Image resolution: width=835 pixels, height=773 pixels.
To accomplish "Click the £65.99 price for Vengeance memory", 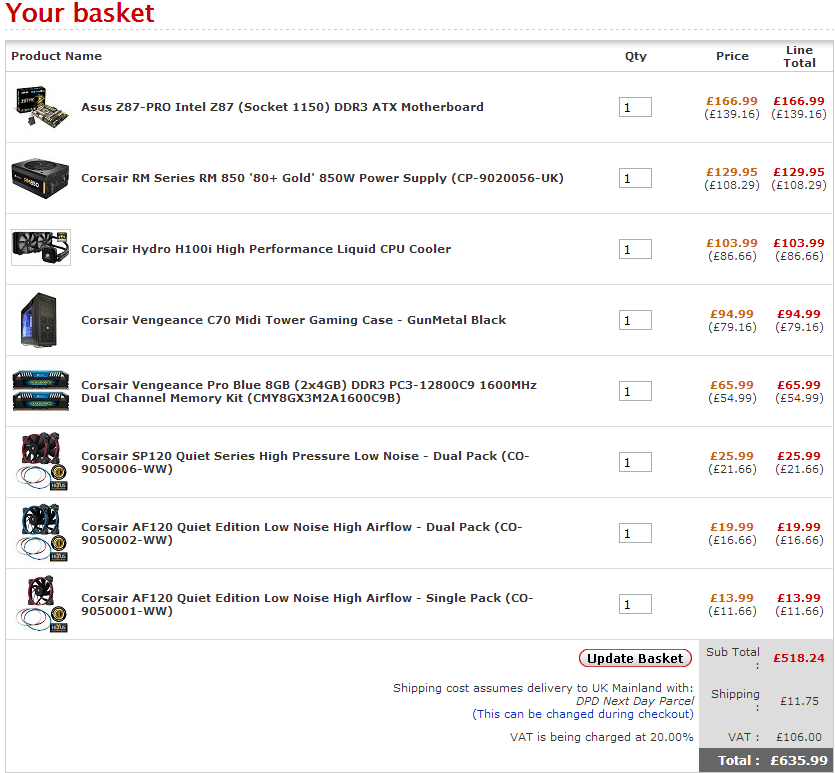I will point(732,385).
